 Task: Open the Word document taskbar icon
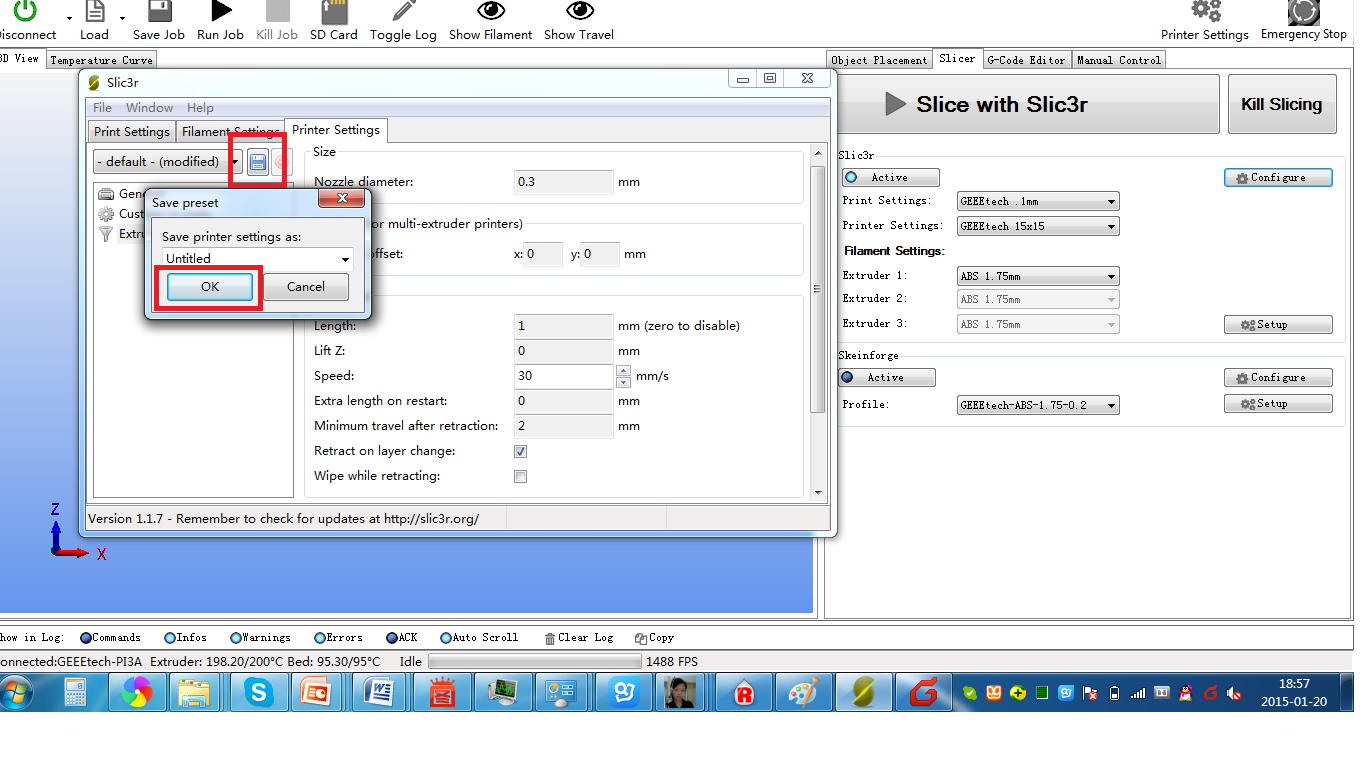click(x=380, y=692)
